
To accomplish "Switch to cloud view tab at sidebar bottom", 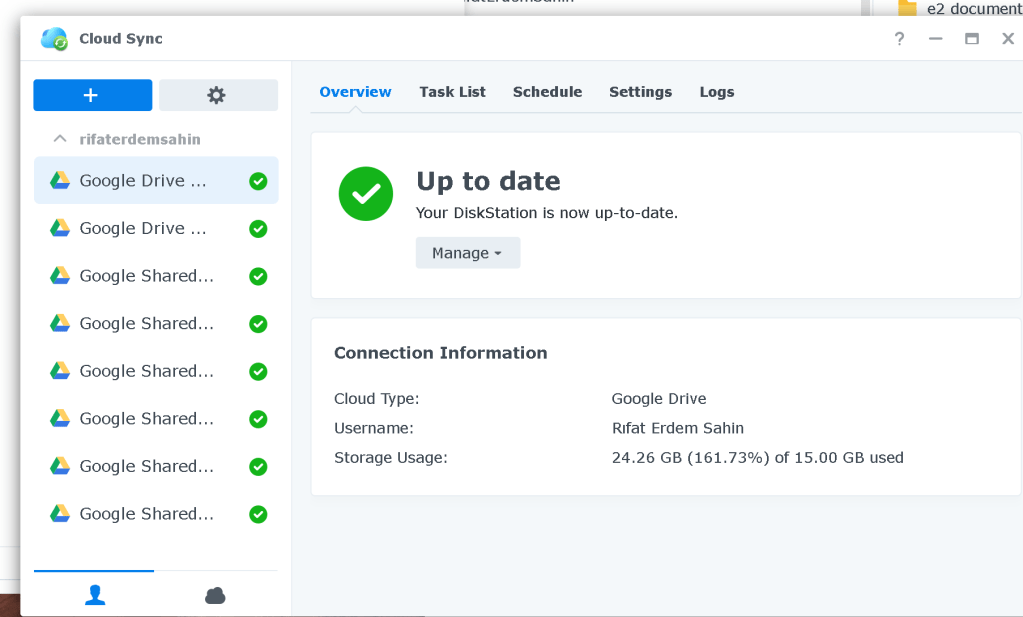I will pos(215,595).
